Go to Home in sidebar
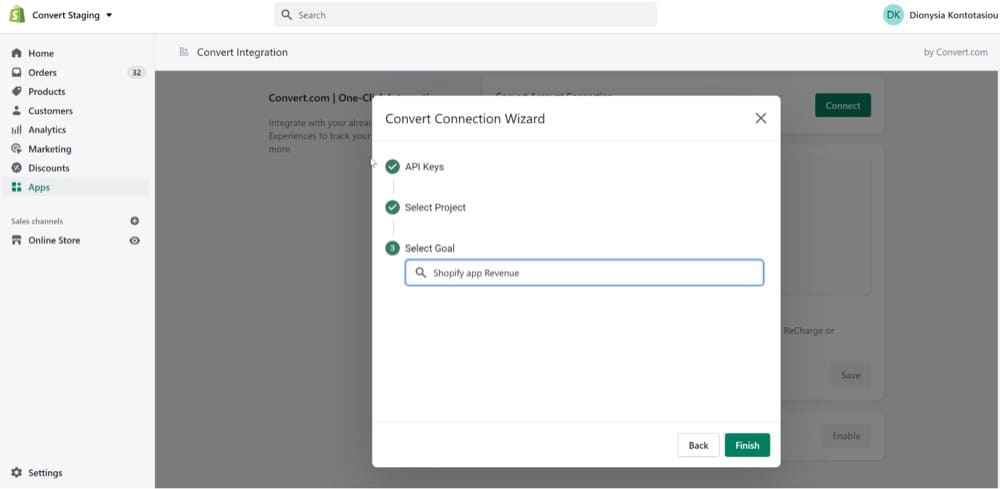The image size is (1000, 489). [41, 53]
